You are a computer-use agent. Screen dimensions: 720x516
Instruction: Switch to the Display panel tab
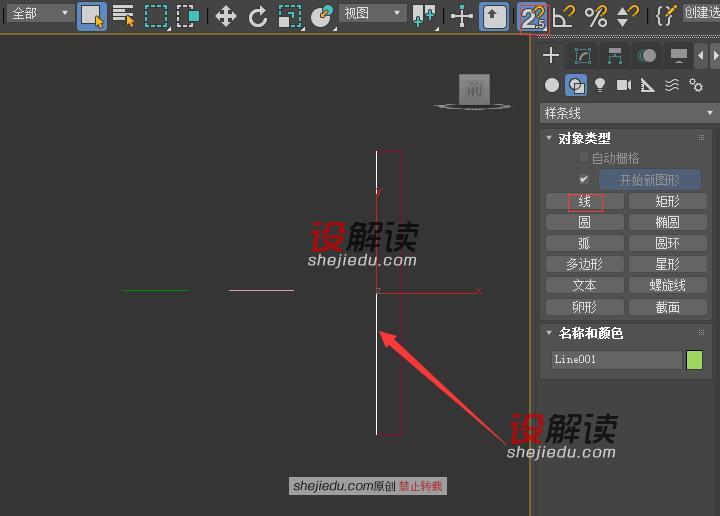(678, 56)
